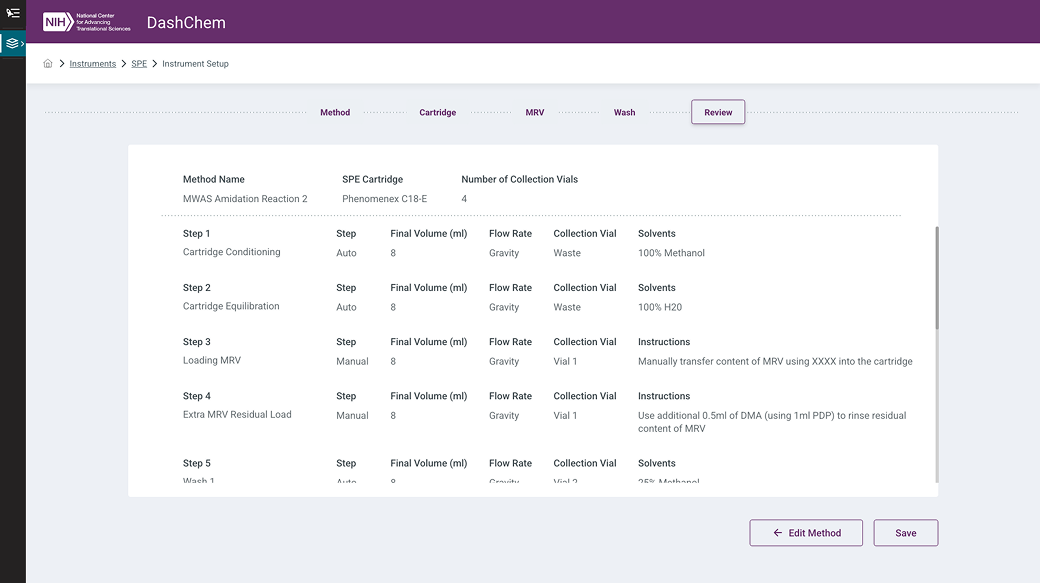1040x583 pixels.
Task: Open the layers stack sidebar item
Action: pos(12,44)
